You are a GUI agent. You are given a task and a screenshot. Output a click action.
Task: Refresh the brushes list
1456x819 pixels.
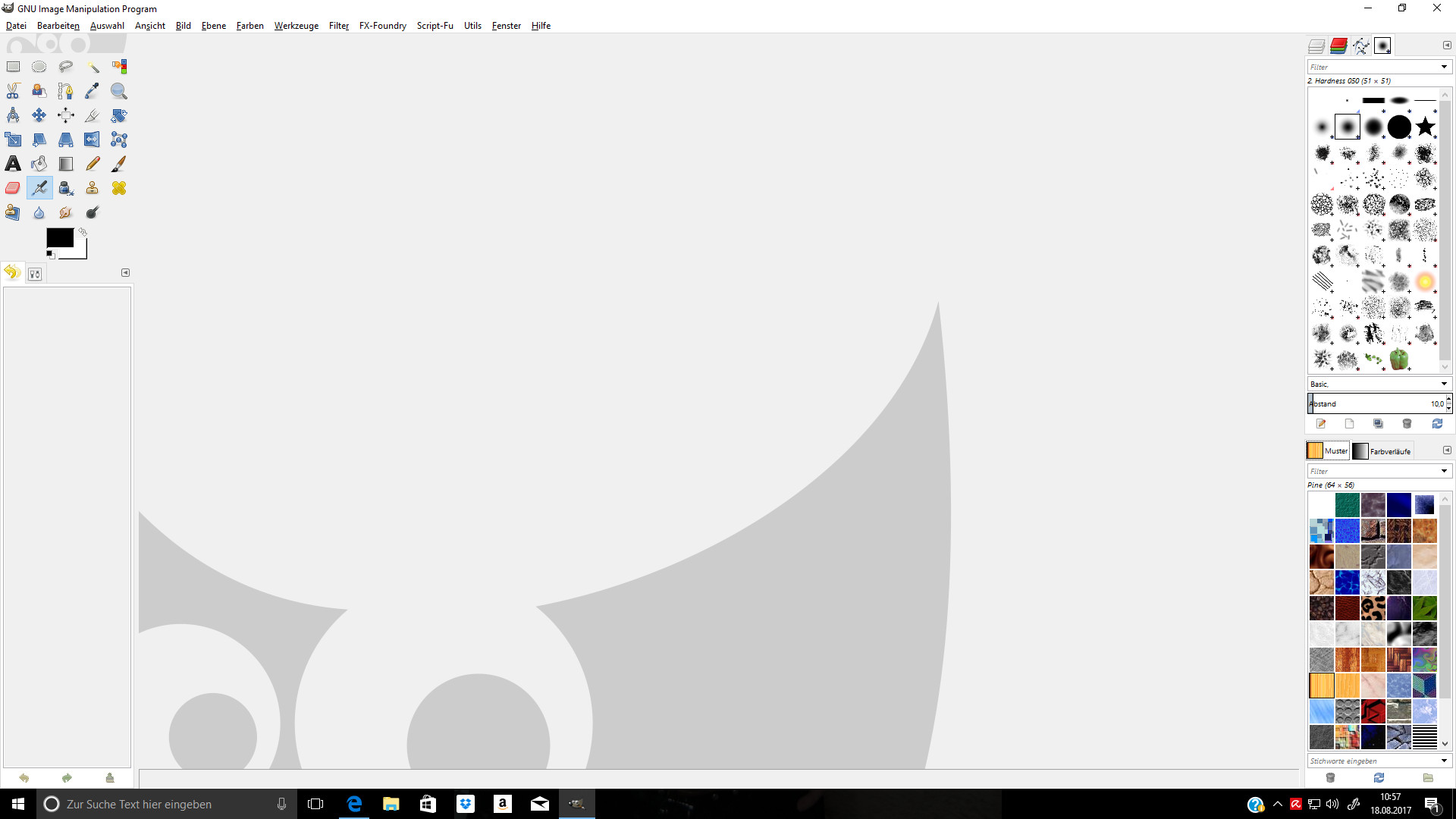[1437, 424]
